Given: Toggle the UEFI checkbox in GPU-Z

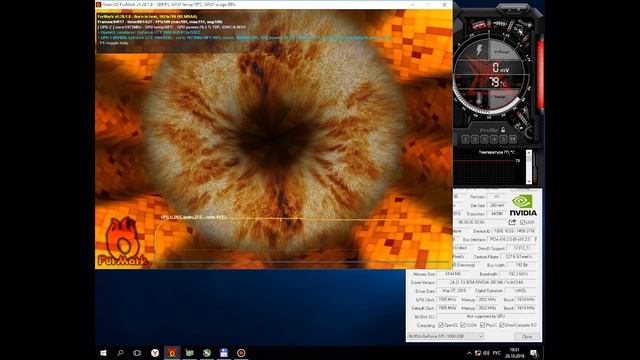Looking at the screenshot, I should click(522, 222).
